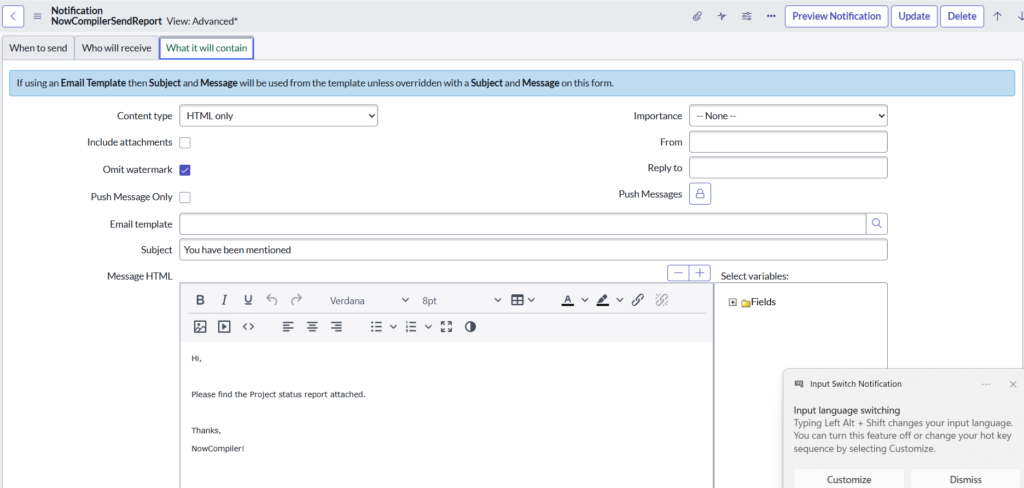
Task: Click the Reply to input field
Action: (788, 167)
